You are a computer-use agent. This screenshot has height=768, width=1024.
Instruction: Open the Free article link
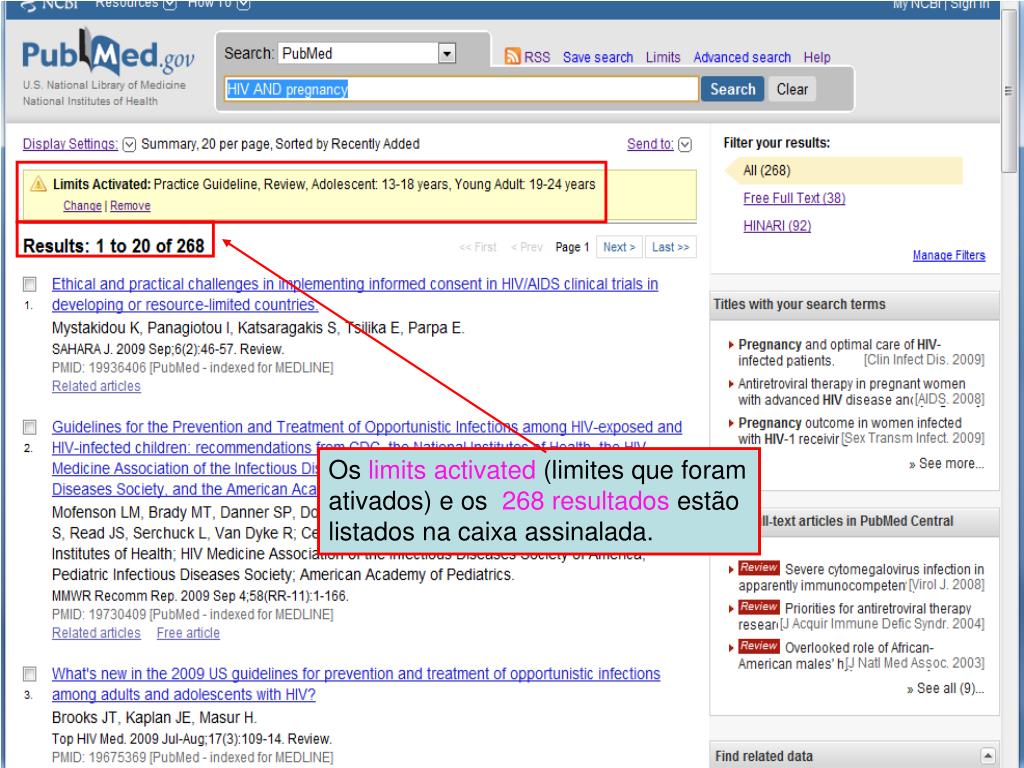(188, 633)
